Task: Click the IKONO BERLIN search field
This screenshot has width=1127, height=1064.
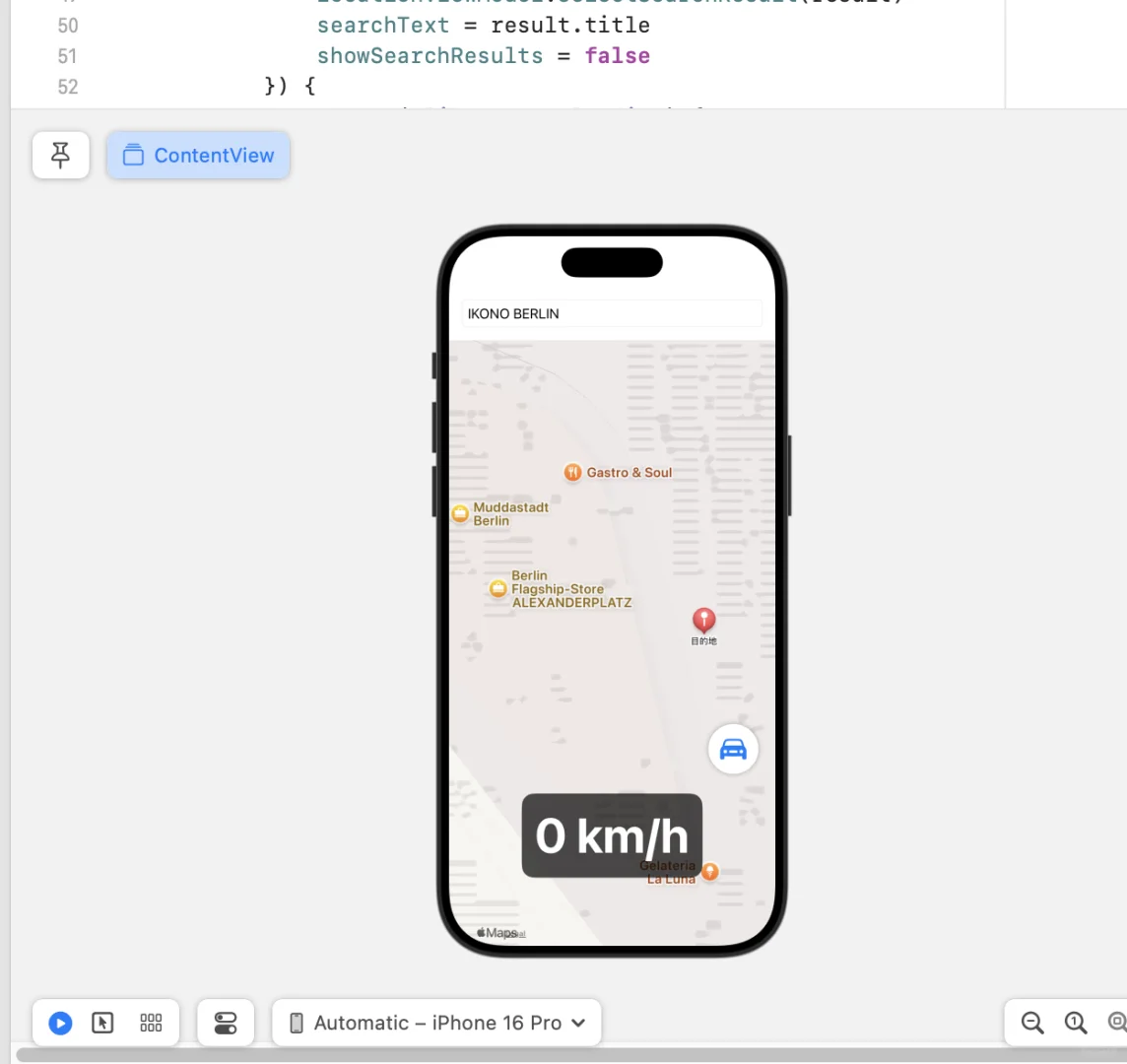Action: point(612,313)
